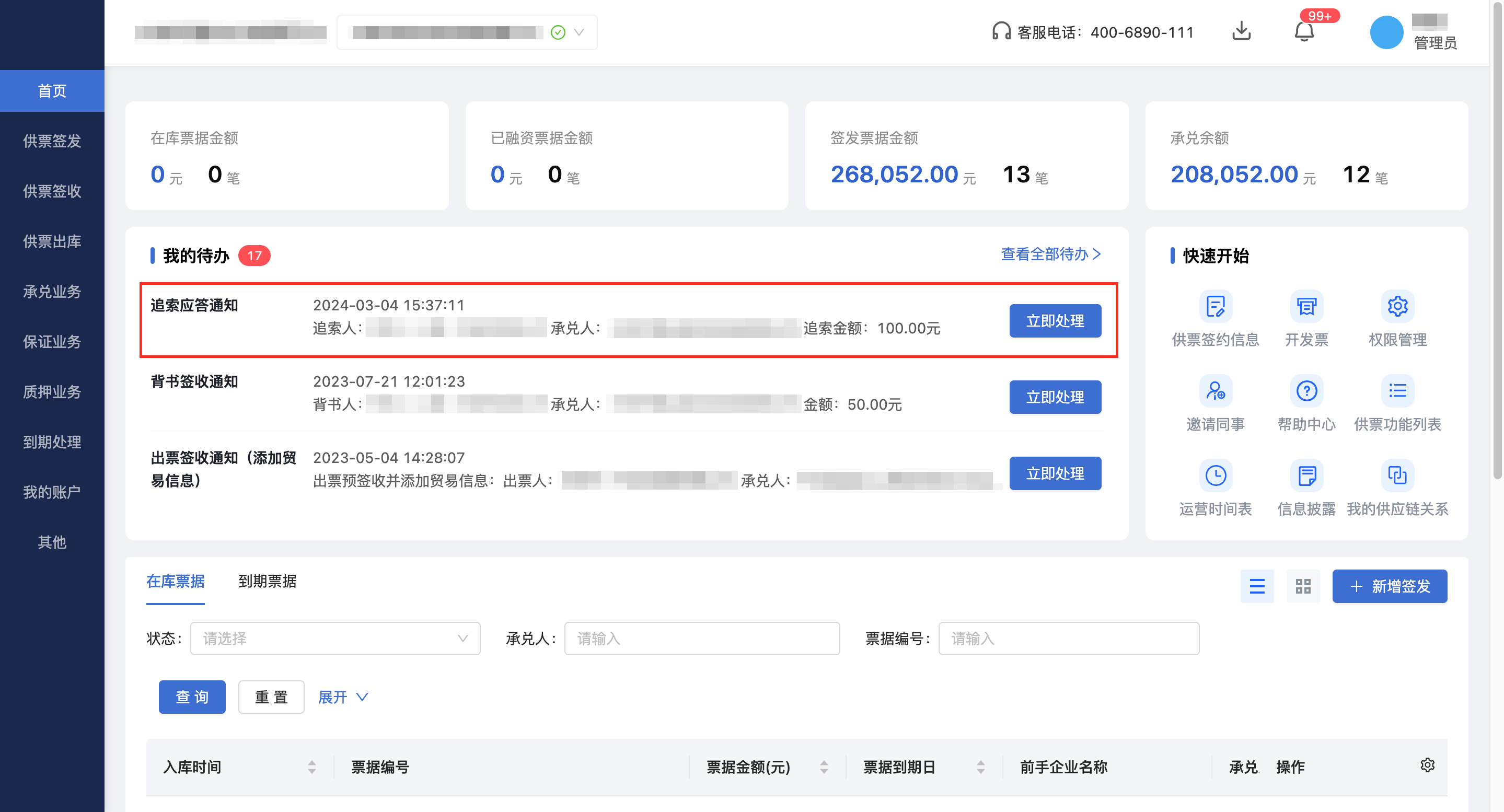The image size is (1504, 812).
Task: Open 邀请同事 quick start icon
Action: (x=1215, y=390)
